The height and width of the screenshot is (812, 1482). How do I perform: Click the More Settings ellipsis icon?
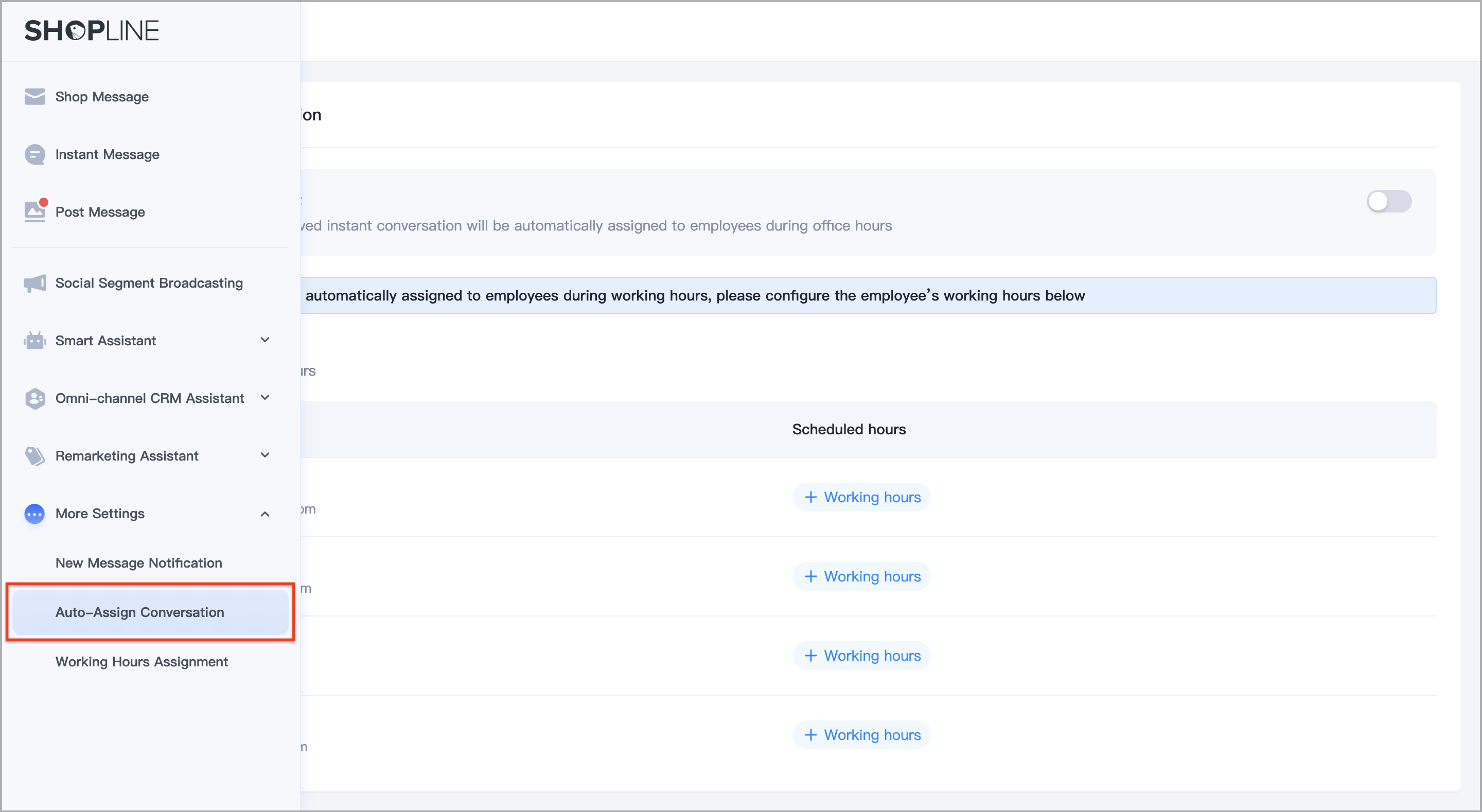pos(34,514)
